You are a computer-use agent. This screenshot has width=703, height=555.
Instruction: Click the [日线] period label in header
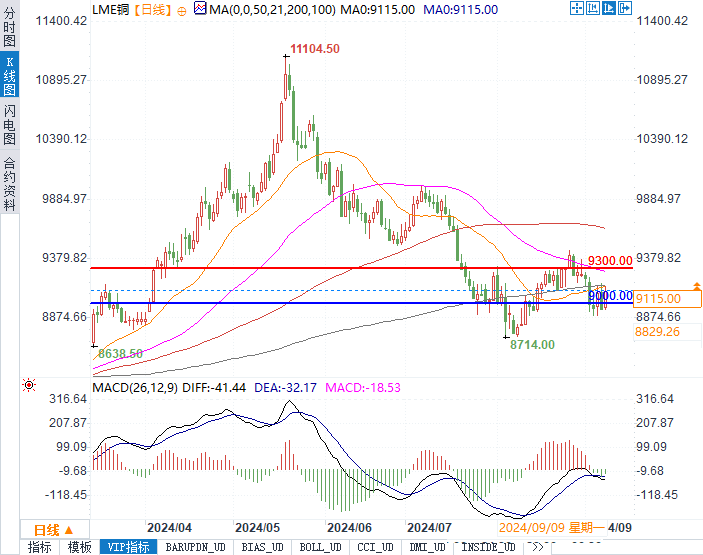tap(153, 10)
